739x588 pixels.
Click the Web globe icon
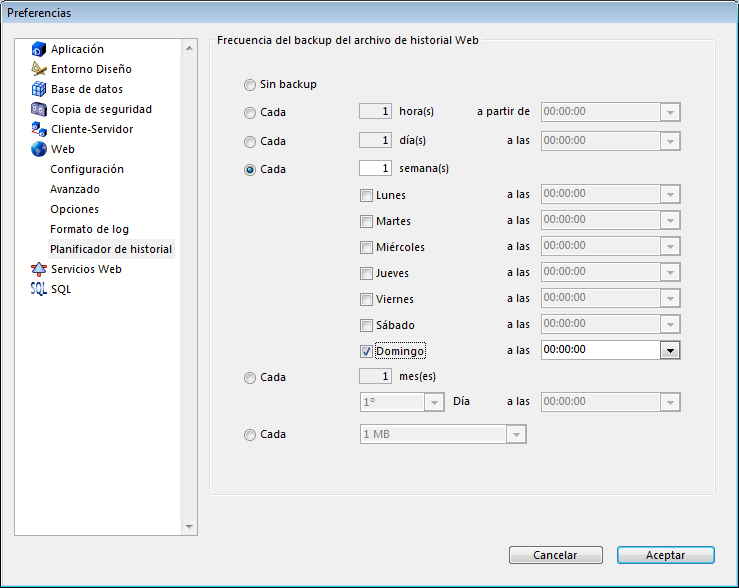pos(39,149)
